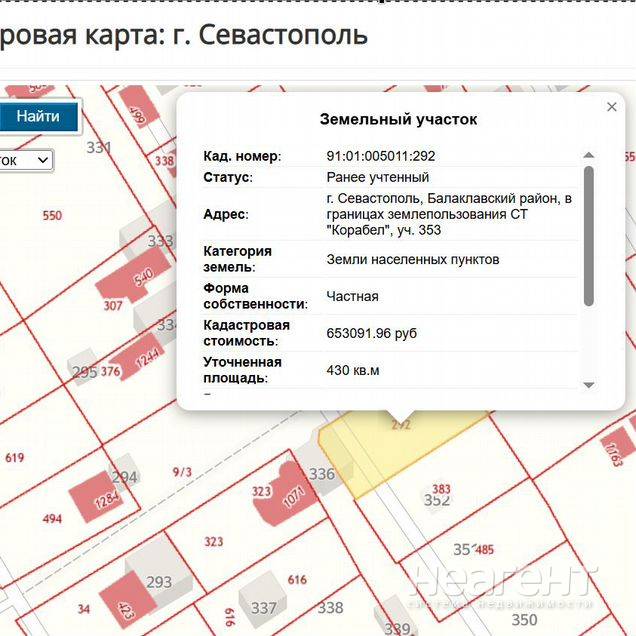
Task: Select the map parcel numbered 619
Action: pyautogui.click(x=15, y=458)
